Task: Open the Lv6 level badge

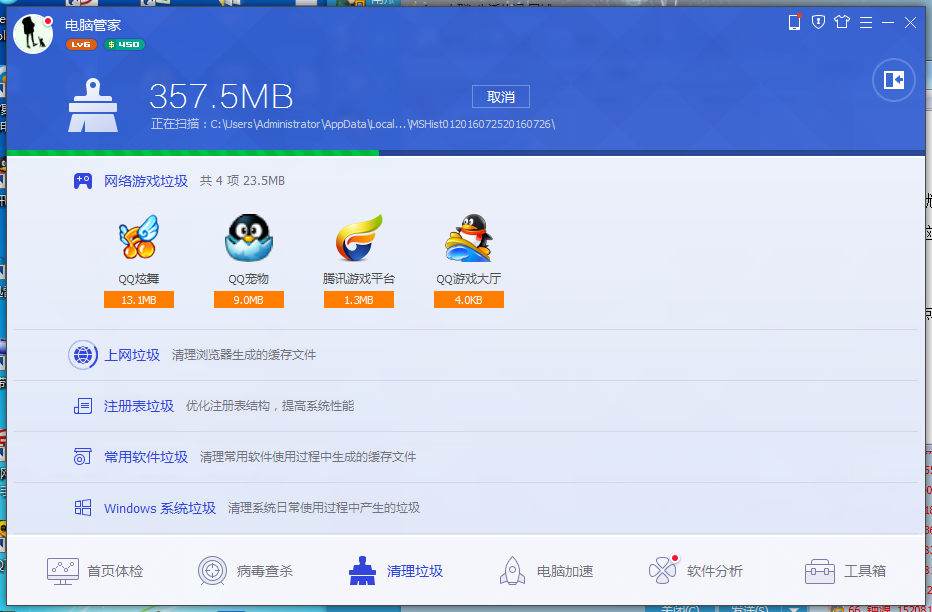Action: coord(81,45)
